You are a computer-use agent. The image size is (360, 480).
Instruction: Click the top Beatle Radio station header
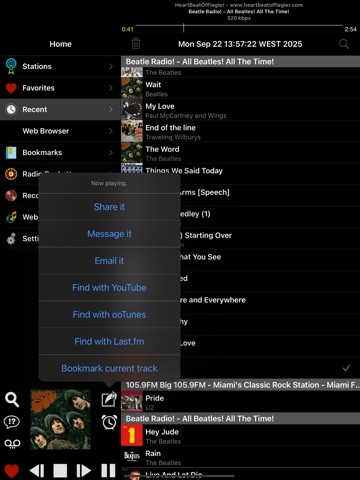pos(240,61)
